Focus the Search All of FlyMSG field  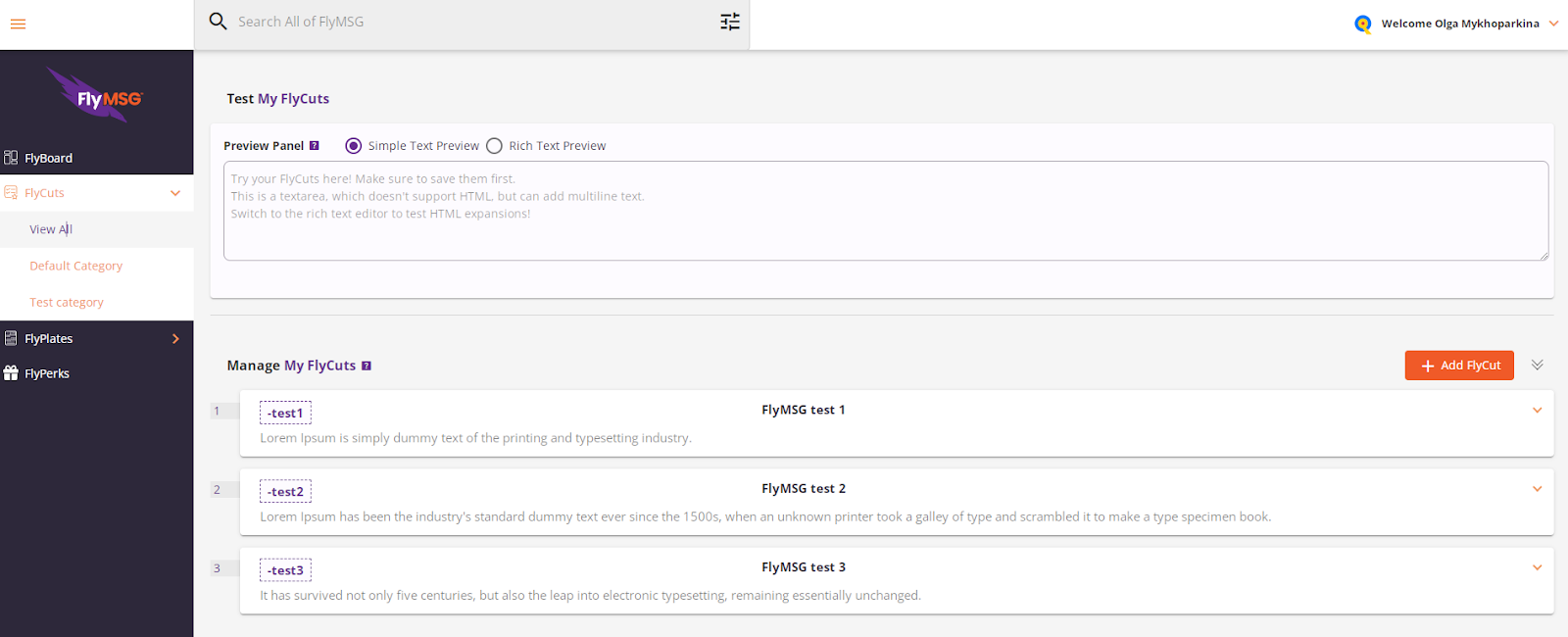tap(470, 22)
